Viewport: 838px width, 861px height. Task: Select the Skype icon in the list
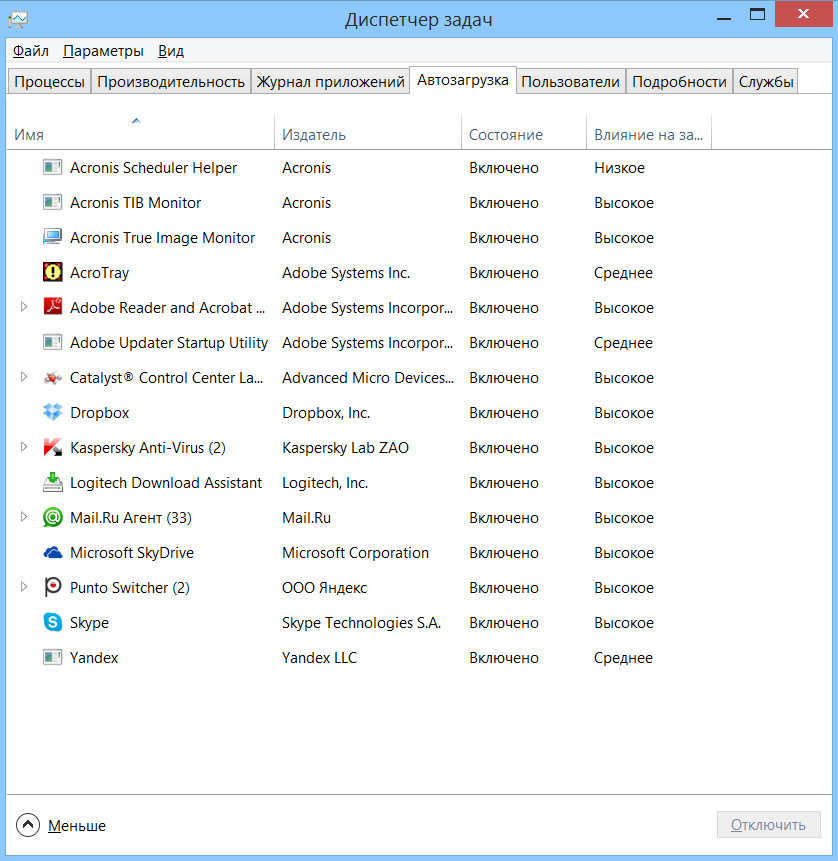[x=53, y=623]
